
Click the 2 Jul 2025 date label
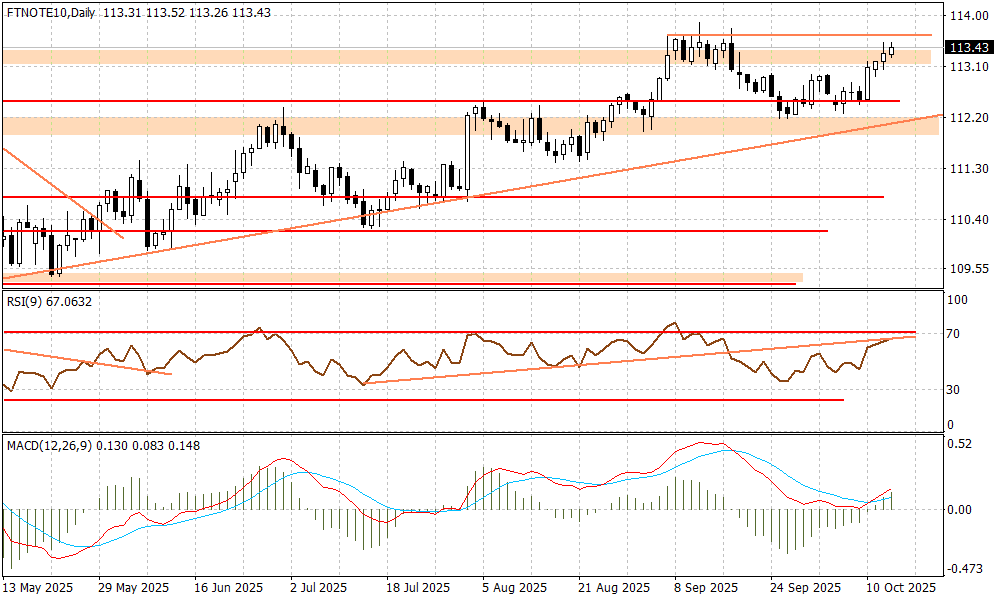[x=318, y=588]
